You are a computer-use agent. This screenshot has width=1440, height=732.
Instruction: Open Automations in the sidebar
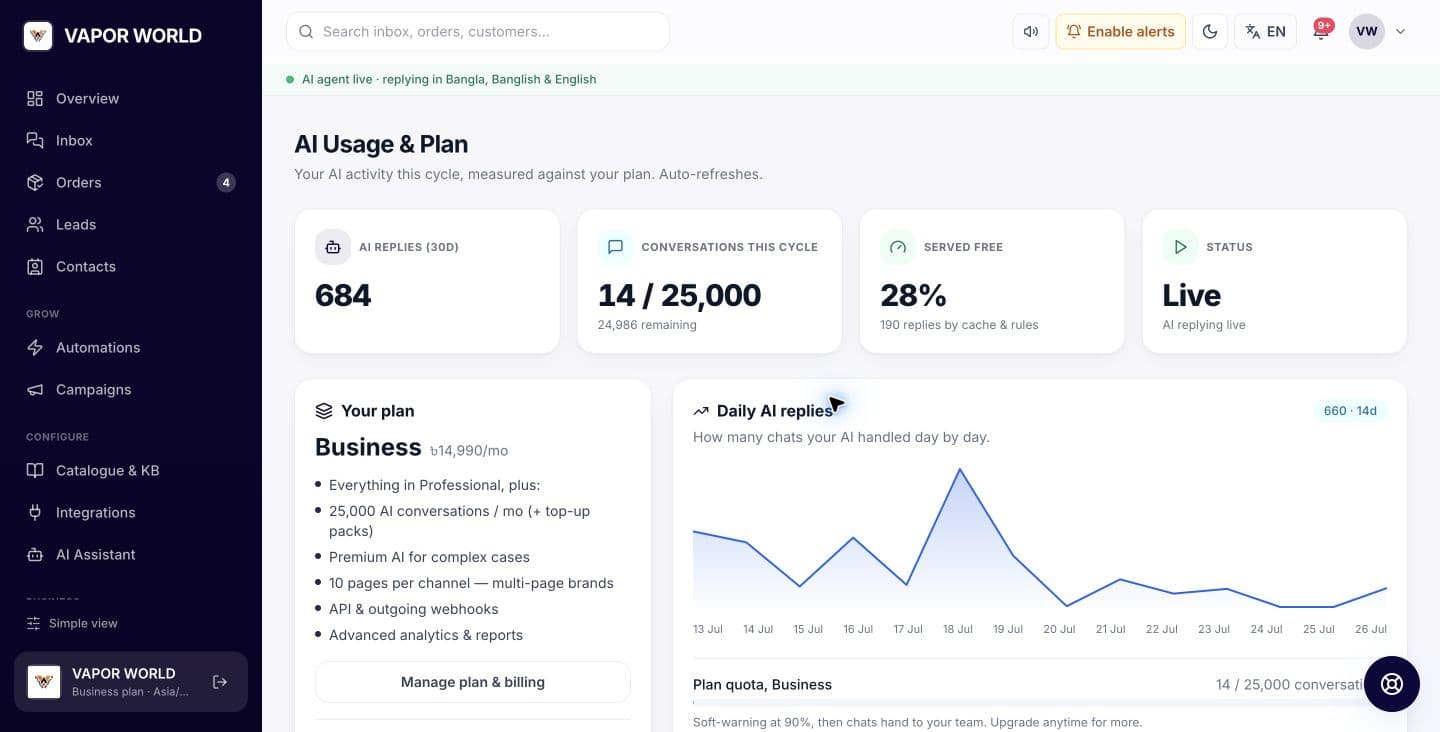131,347
